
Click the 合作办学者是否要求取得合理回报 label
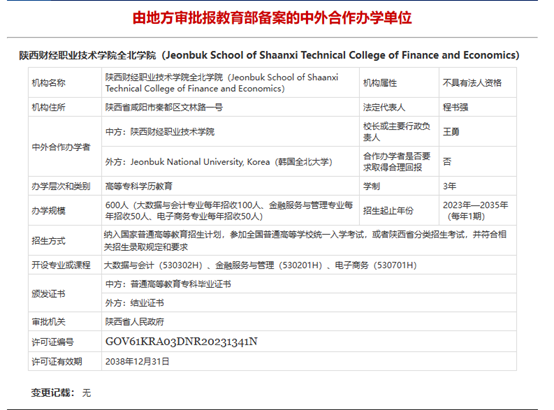click(x=396, y=162)
